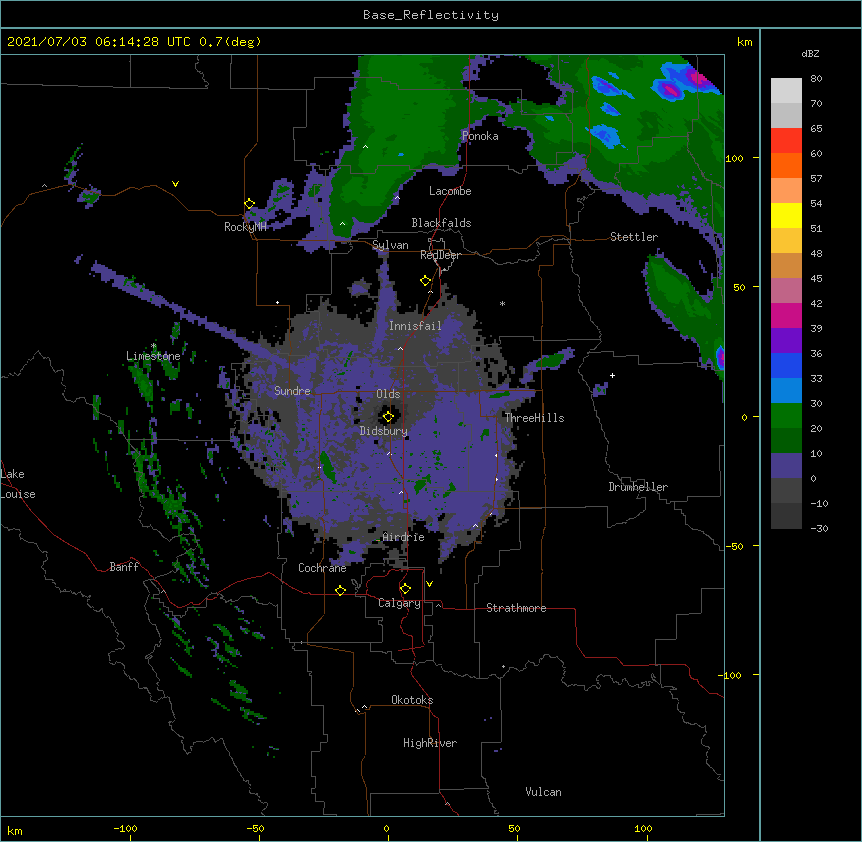Click the white plus marker north of Drumheller
862x842 pixels.
coord(612,375)
